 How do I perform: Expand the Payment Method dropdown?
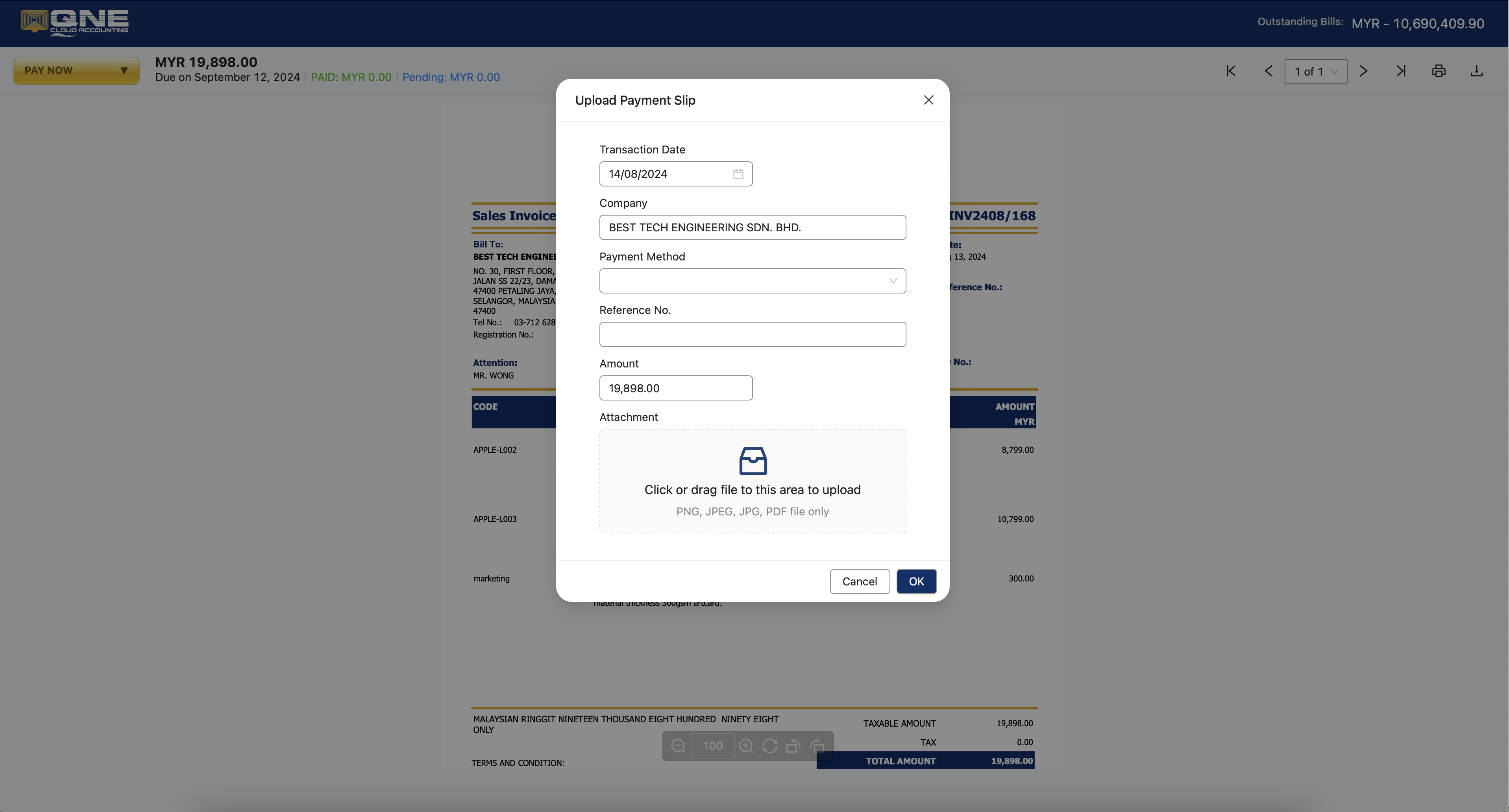tap(752, 281)
